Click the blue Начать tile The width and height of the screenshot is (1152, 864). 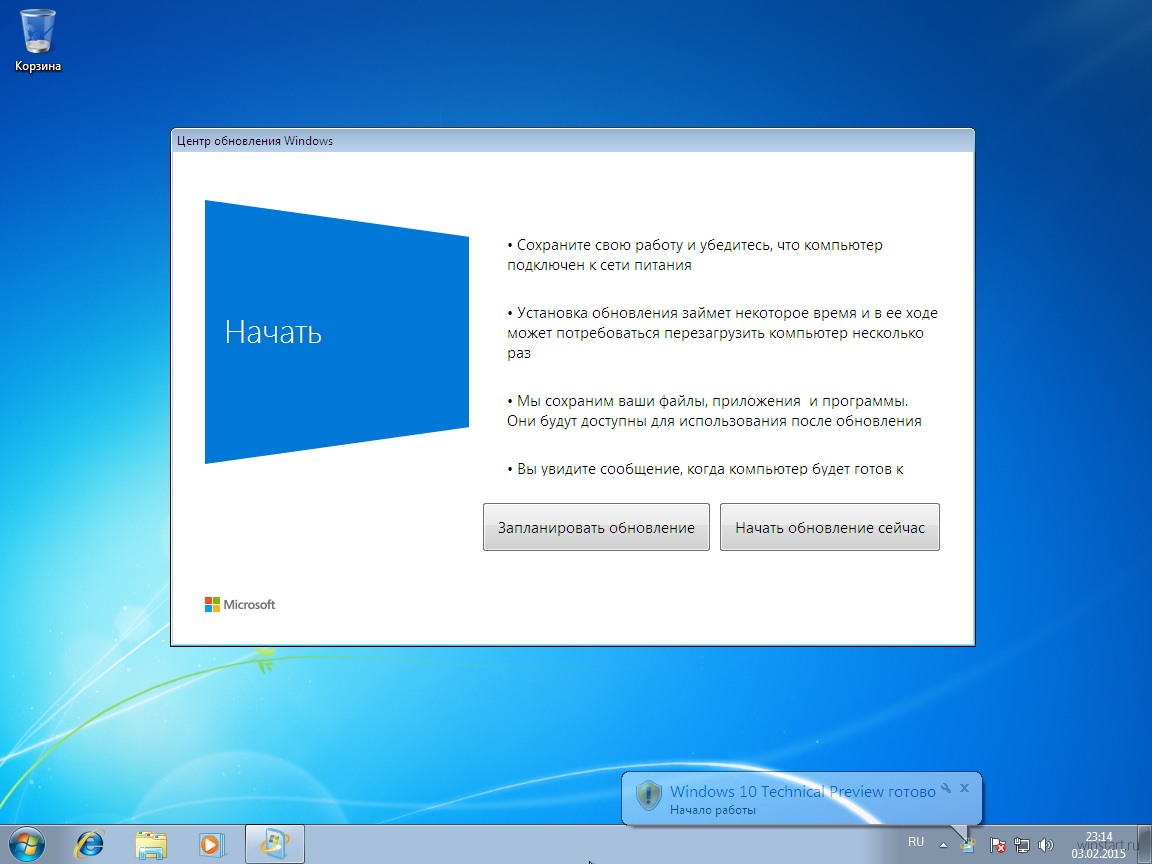tap(336, 332)
